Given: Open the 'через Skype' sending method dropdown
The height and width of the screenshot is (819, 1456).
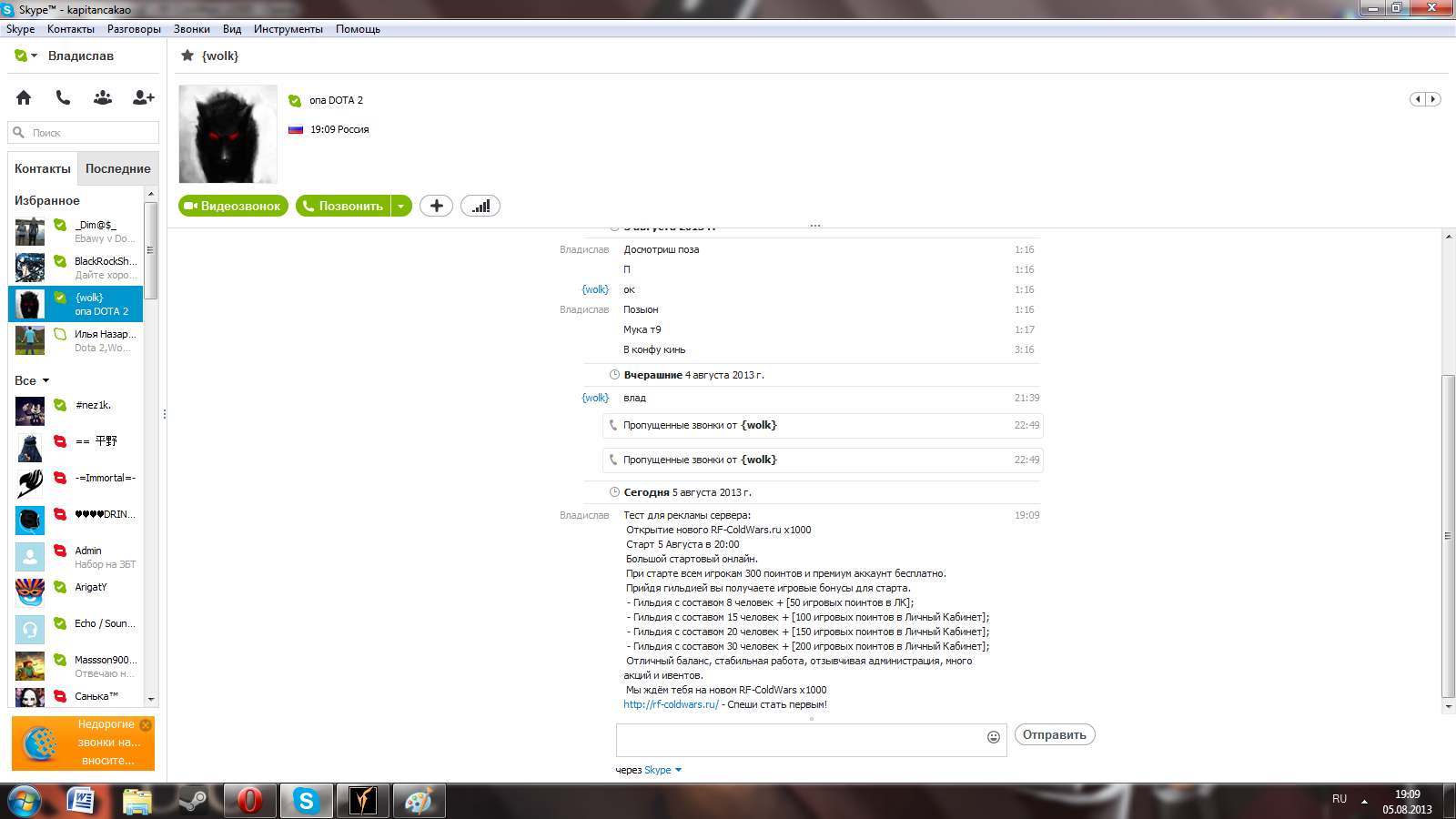Looking at the screenshot, I should [662, 770].
